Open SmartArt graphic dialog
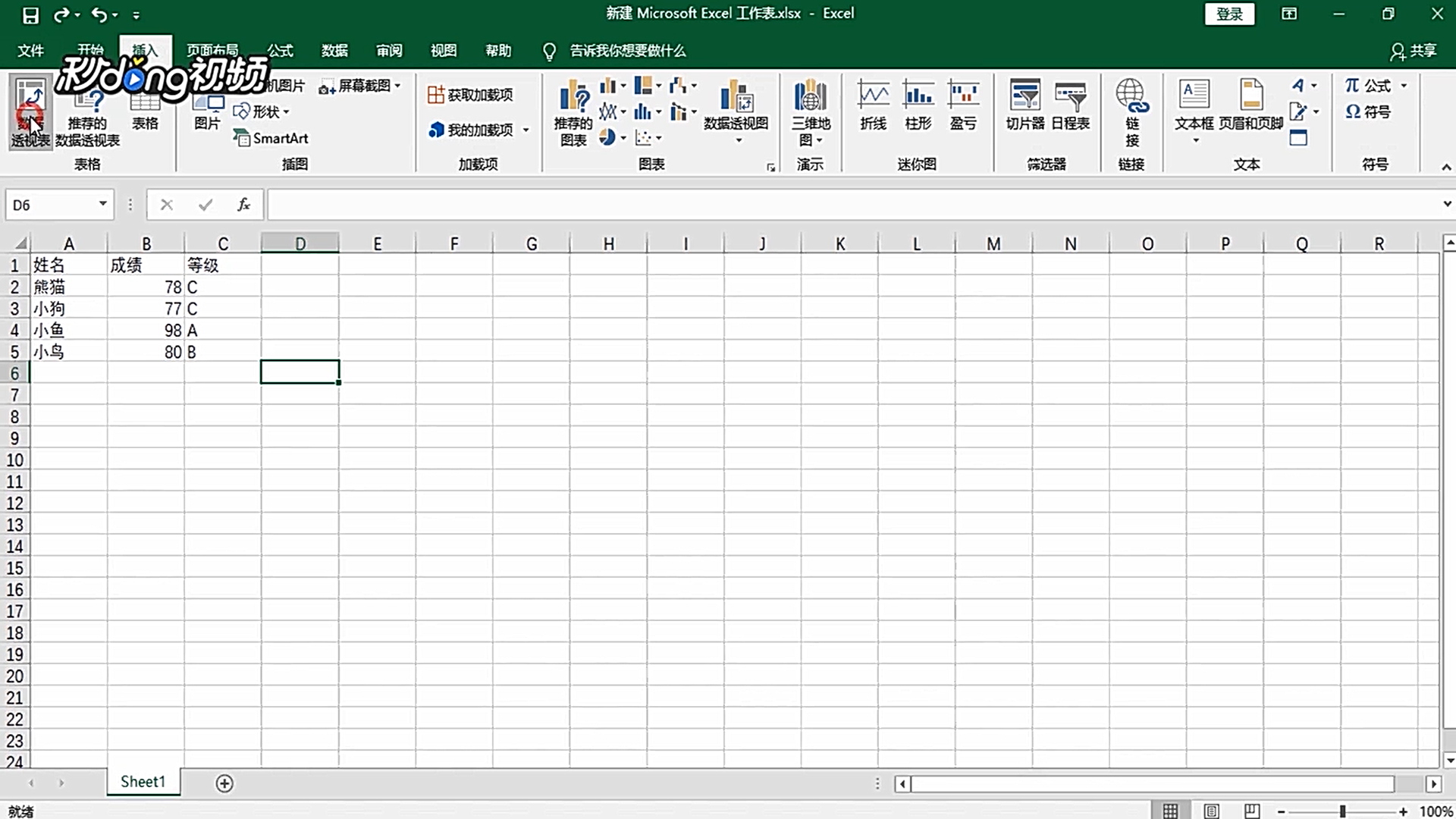 click(x=271, y=138)
